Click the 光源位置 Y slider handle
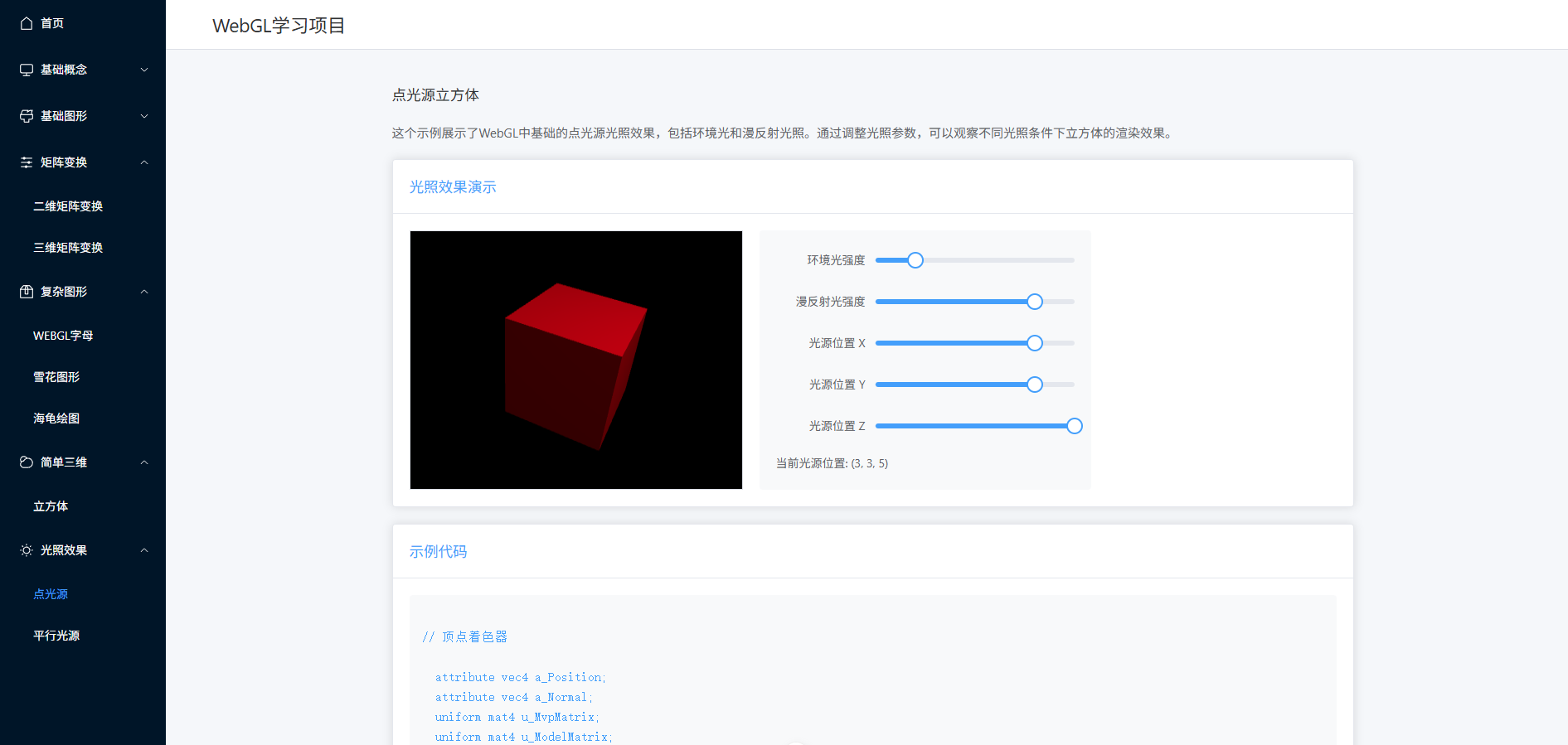The width and height of the screenshot is (1568, 745). [1035, 385]
